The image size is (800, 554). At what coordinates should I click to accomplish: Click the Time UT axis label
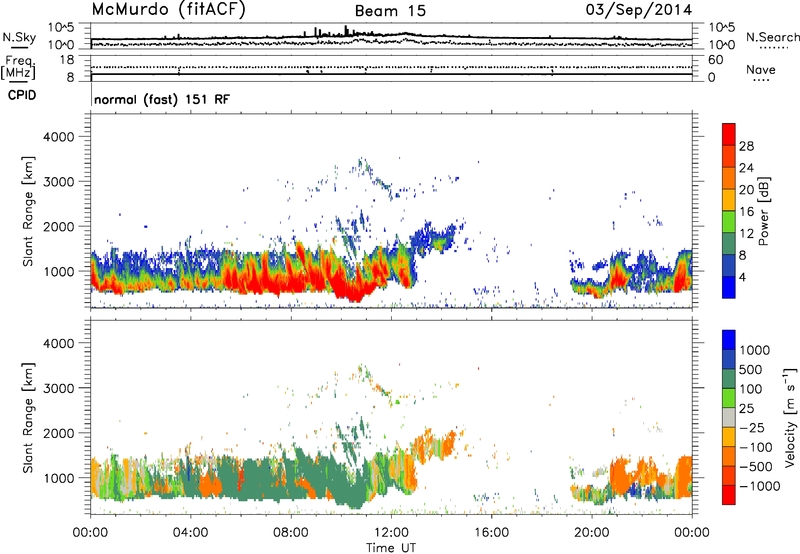391,548
